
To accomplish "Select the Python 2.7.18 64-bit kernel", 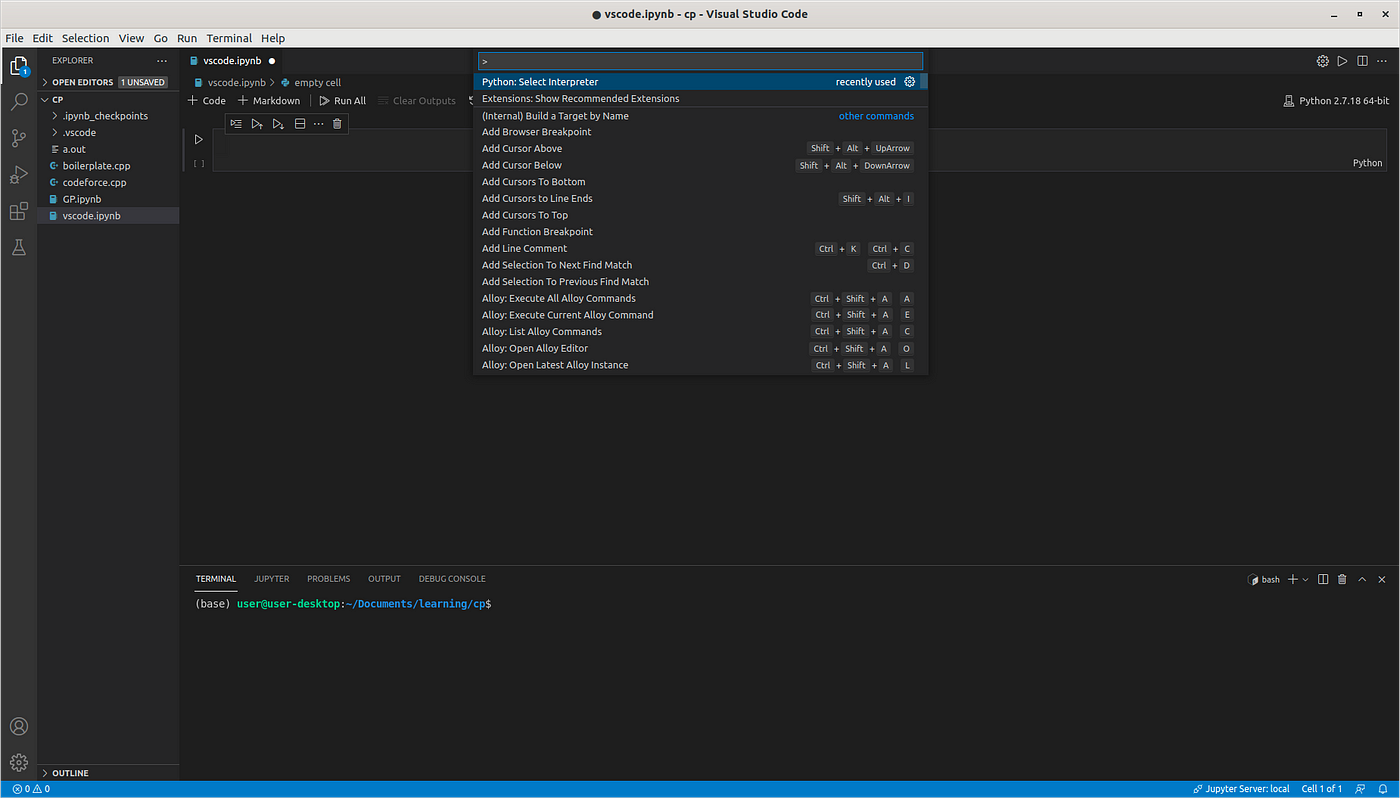I will pyautogui.click(x=1336, y=101).
